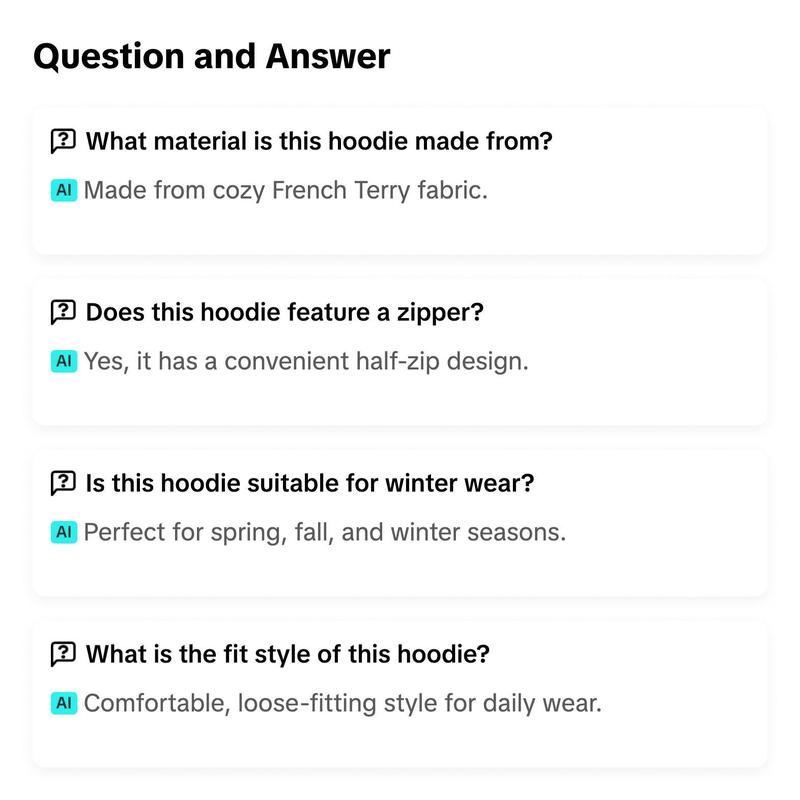The width and height of the screenshot is (800, 800).
Task: Click question icon beside winter wear question
Action: (x=63, y=483)
